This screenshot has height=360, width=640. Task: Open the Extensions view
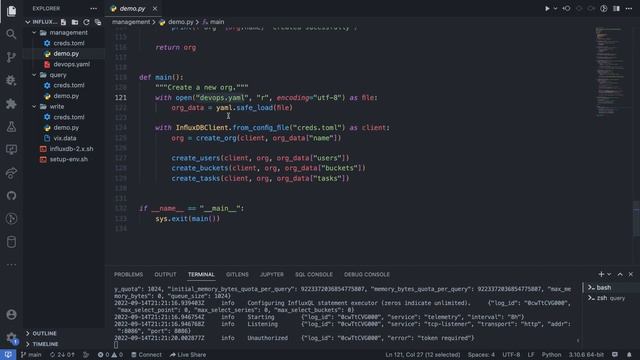pyautogui.click(x=11, y=104)
